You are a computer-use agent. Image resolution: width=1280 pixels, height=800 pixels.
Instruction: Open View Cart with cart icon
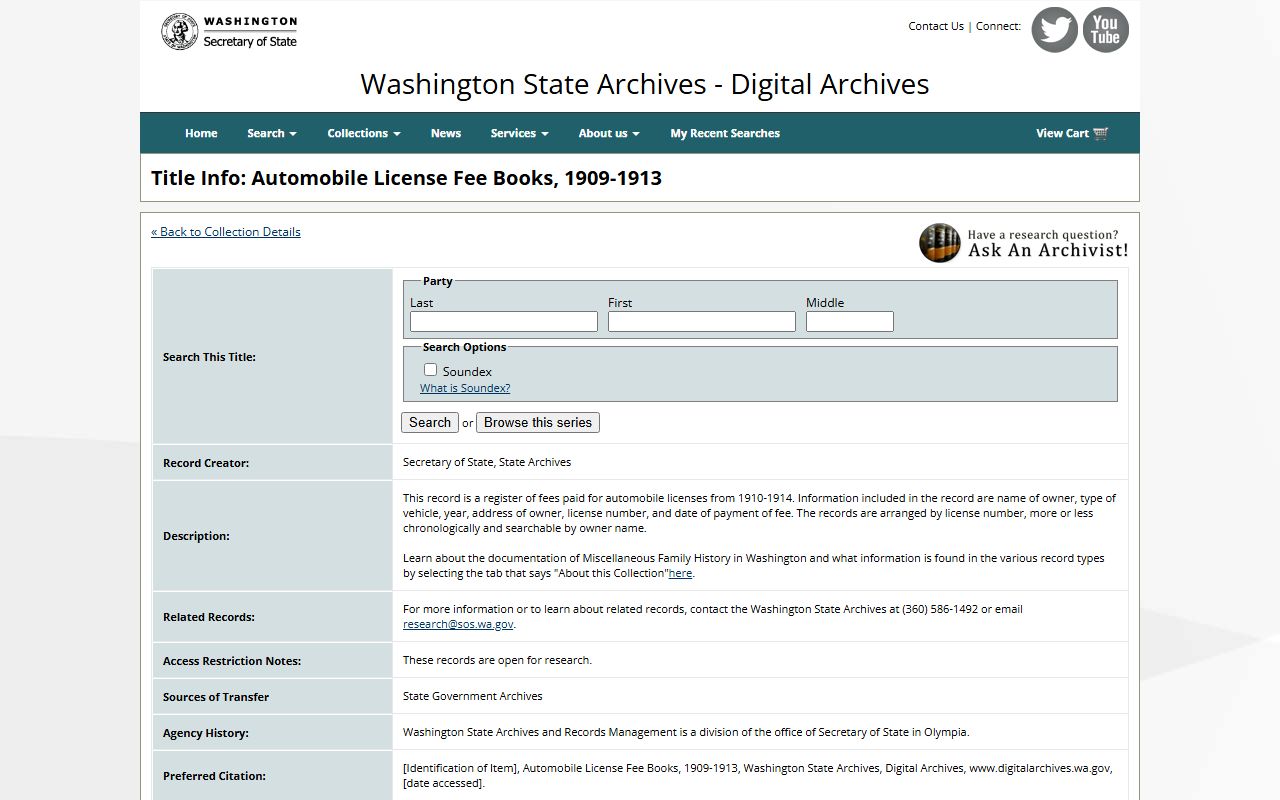click(1072, 133)
